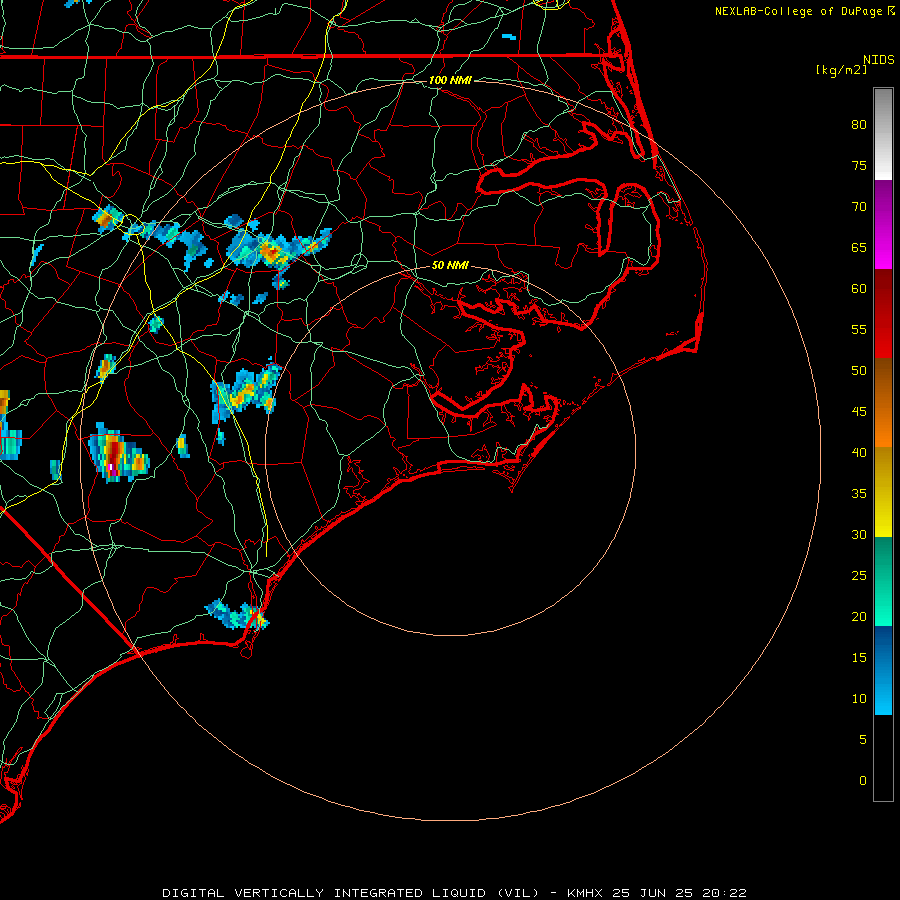
Task: Click the 15 value on the color scale
Action: [x=859, y=658]
